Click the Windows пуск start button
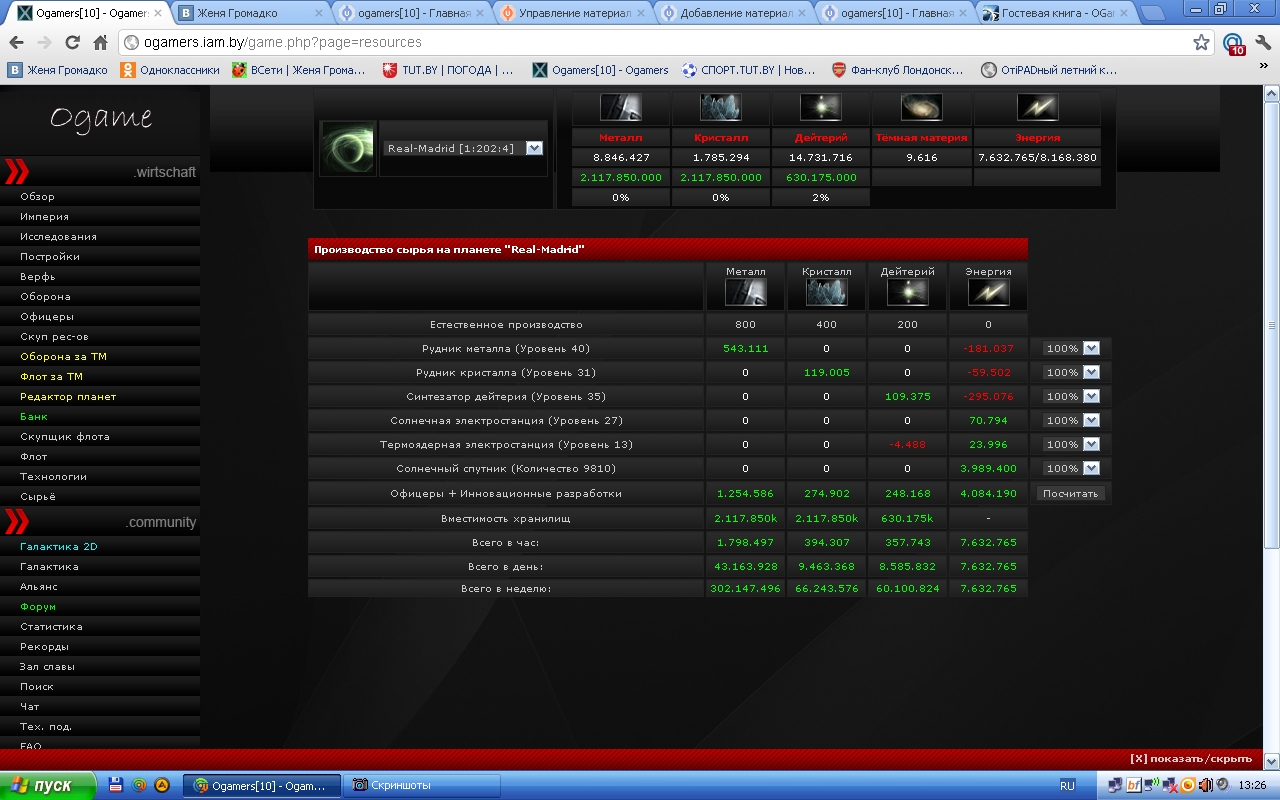Screen dimensions: 1280x800 (48, 785)
